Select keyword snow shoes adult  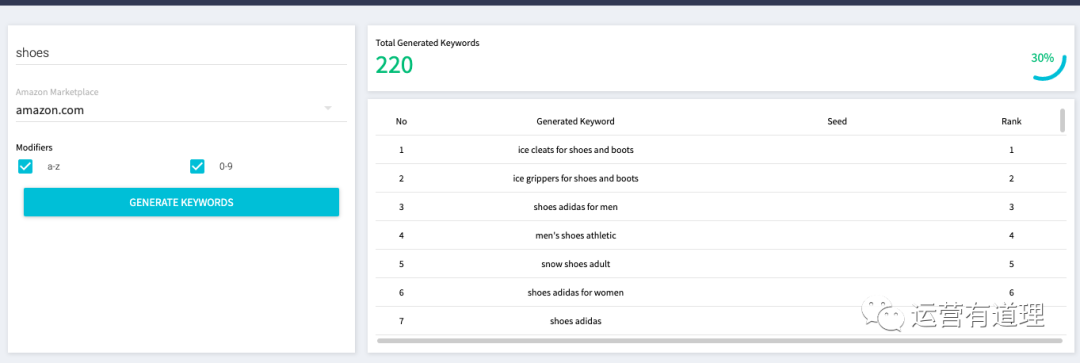(576, 264)
